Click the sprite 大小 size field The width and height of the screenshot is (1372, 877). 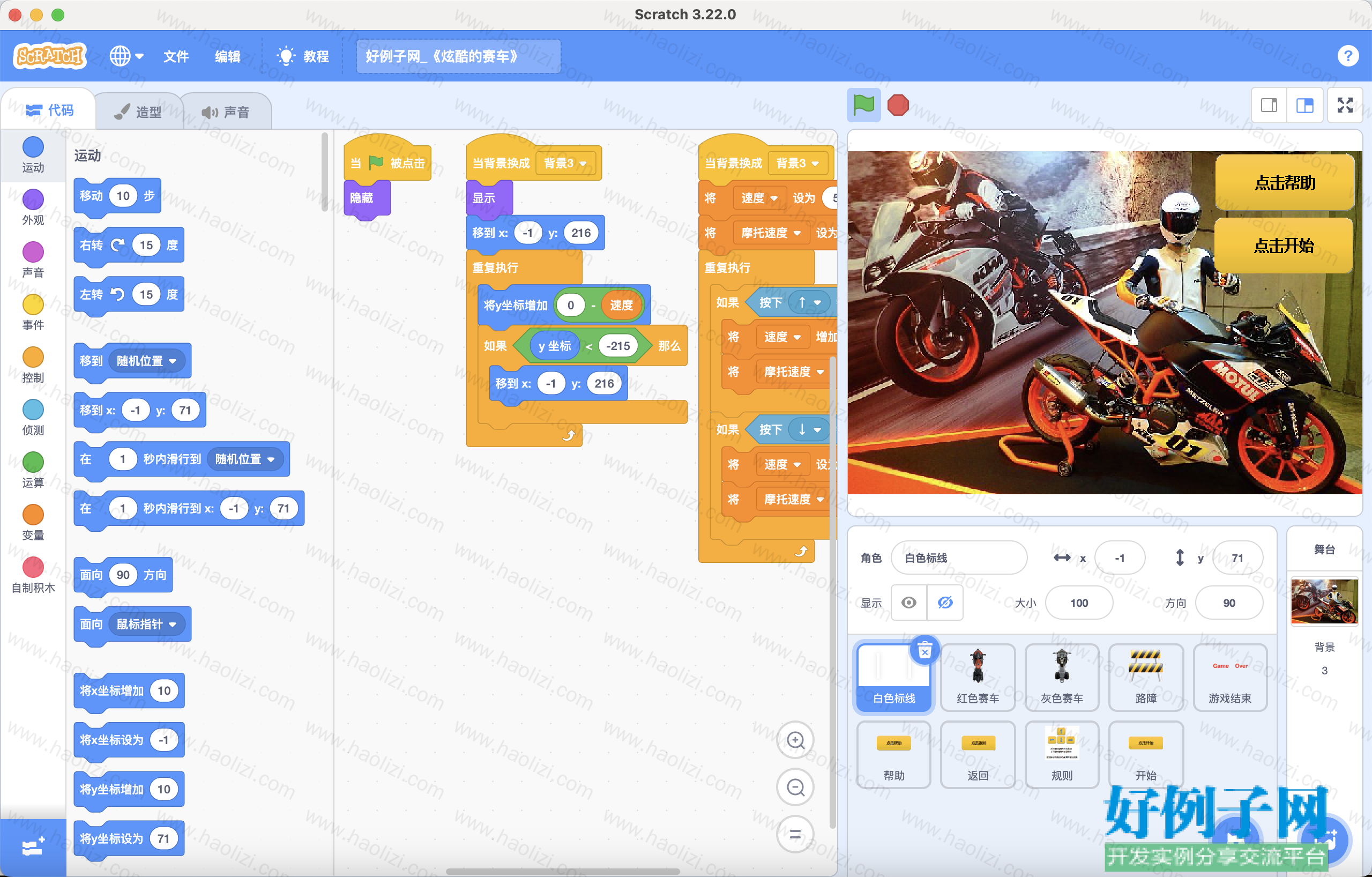[1079, 603]
